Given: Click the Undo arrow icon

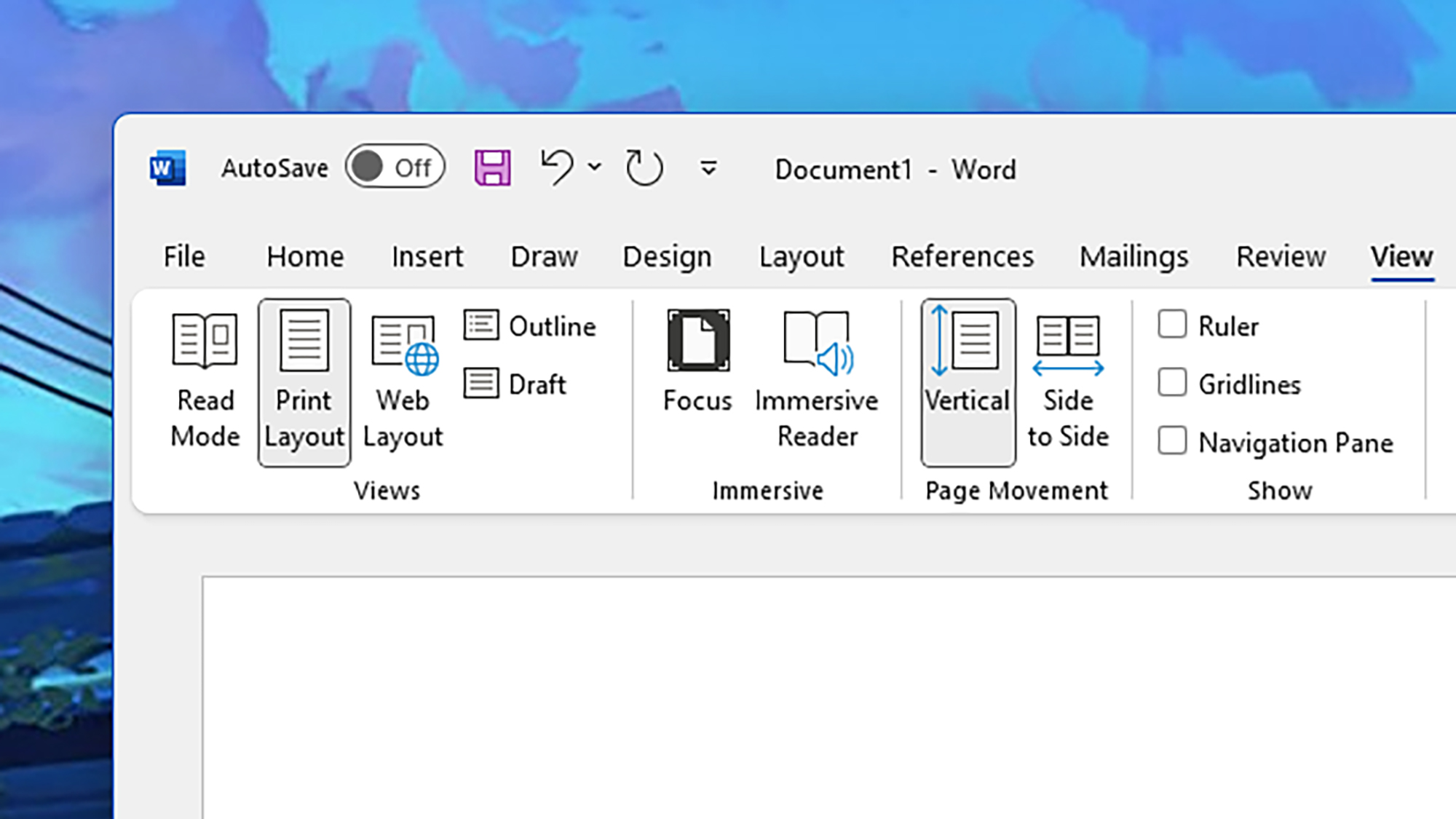Looking at the screenshot, I should [x=557, y=167].
